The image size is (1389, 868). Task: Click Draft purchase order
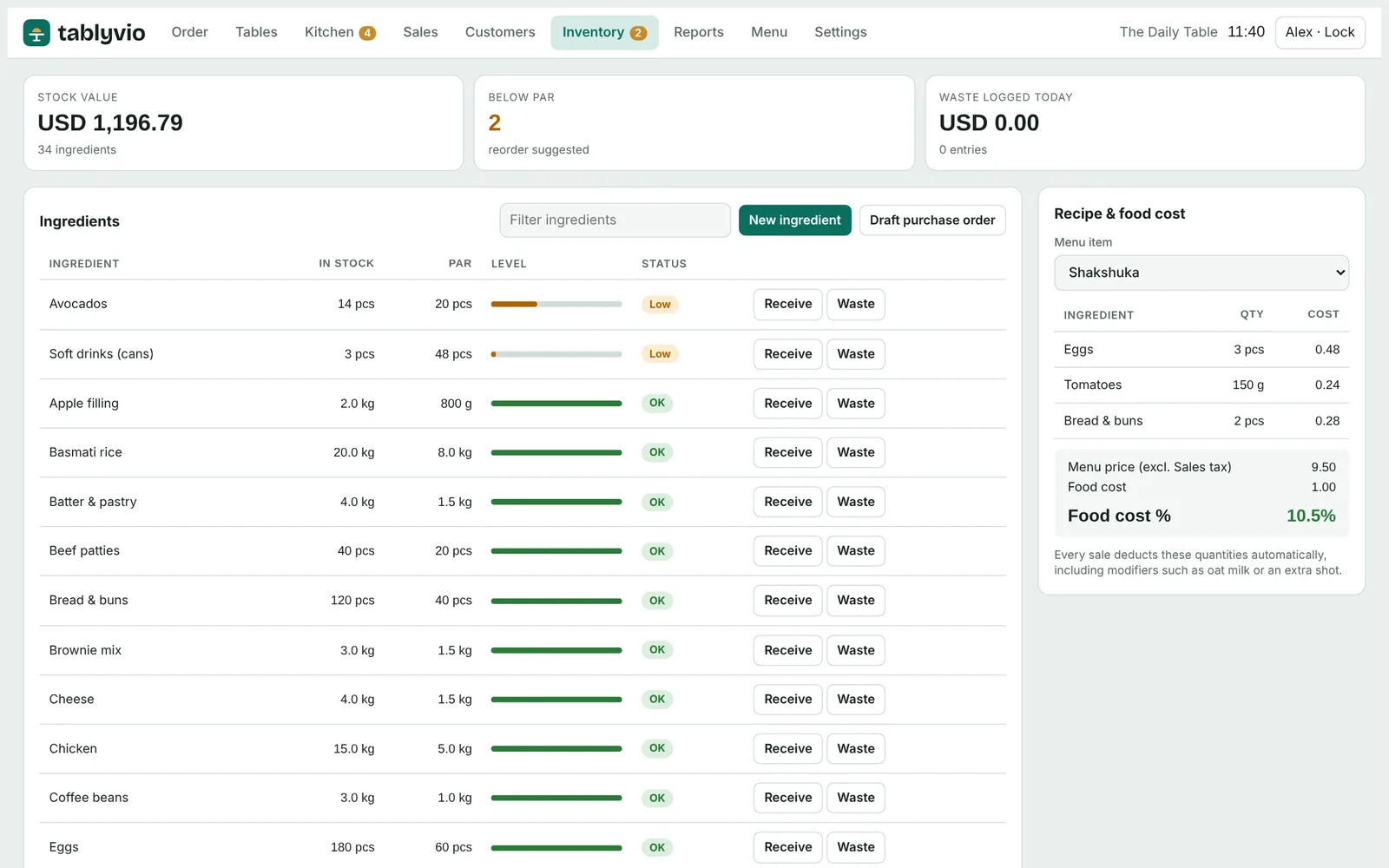pyautogui.click(x=932, y=220)
